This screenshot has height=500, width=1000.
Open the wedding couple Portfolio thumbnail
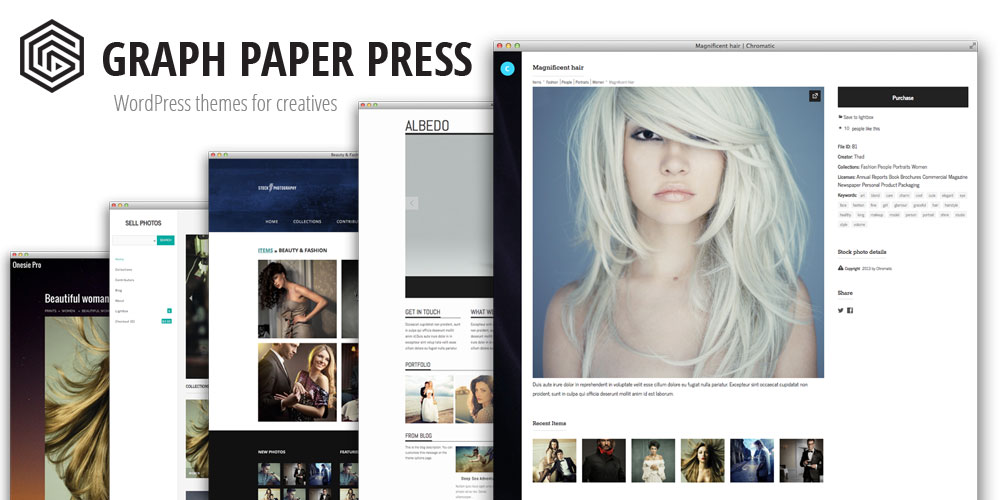coord(429,399)
